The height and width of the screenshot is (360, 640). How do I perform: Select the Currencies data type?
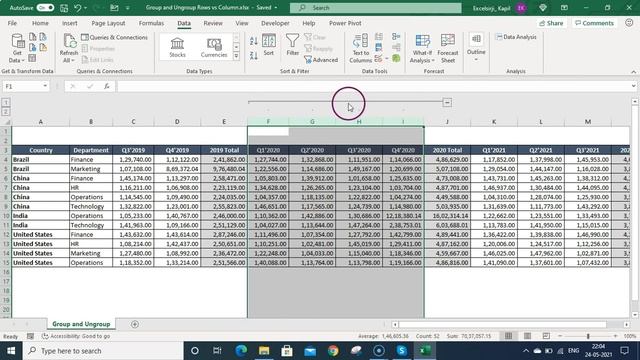click(214, 47)
